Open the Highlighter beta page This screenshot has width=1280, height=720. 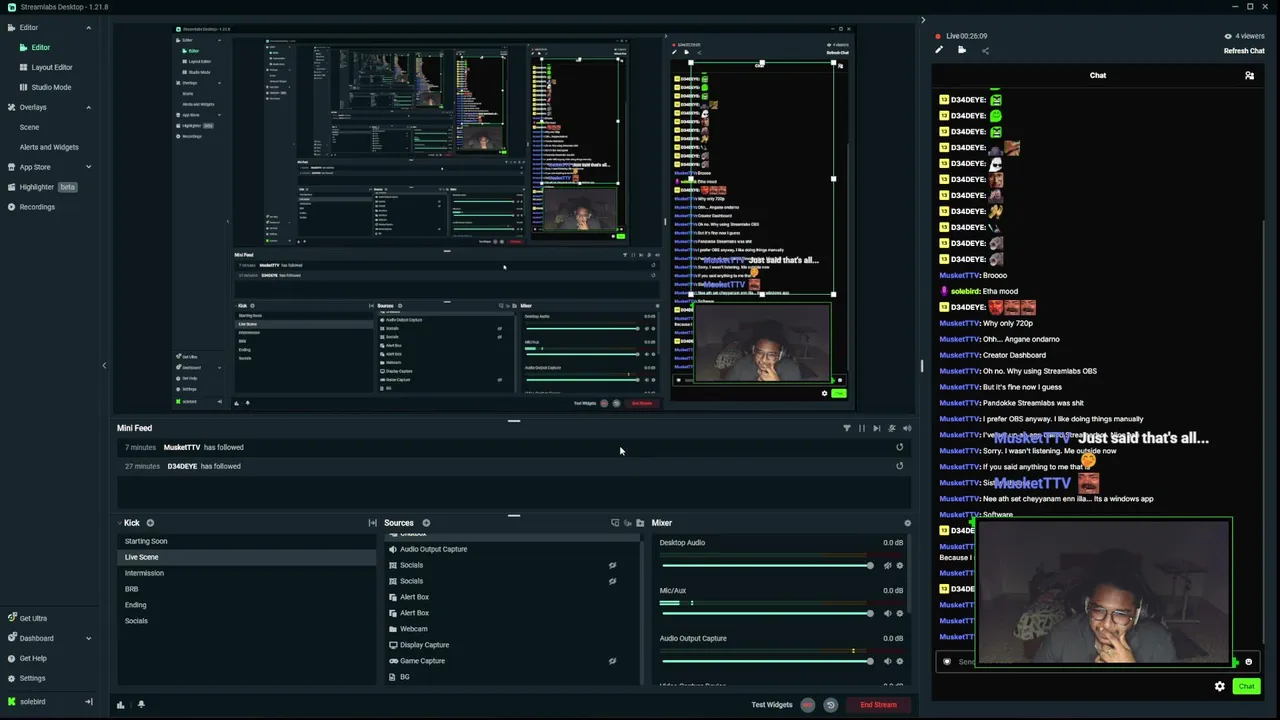coord(41,187)
